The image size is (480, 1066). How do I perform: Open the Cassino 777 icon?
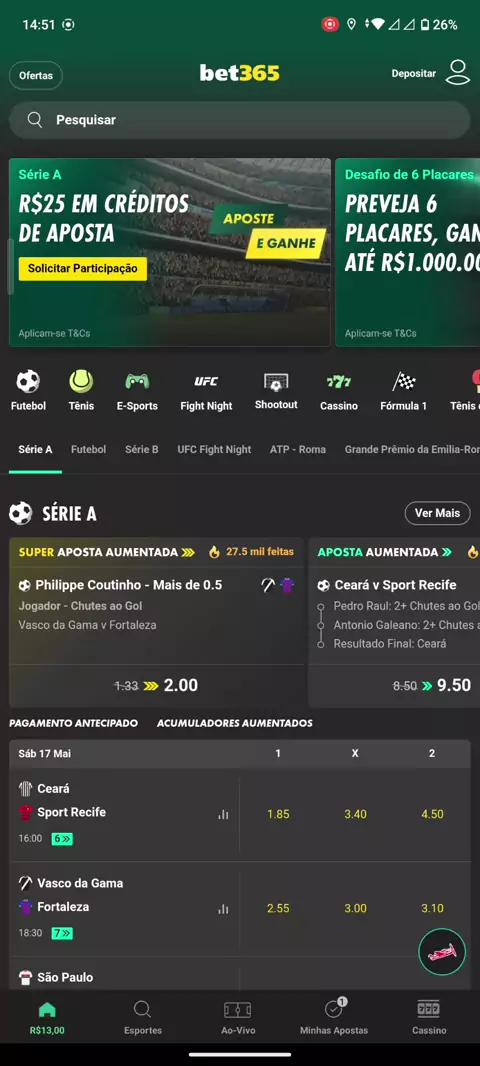339,381
